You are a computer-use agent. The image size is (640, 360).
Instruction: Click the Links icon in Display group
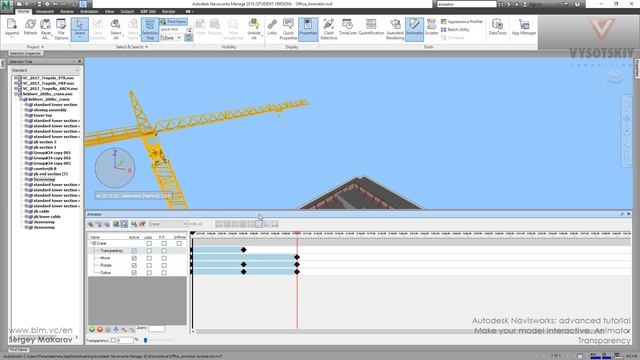click(272, 27)
